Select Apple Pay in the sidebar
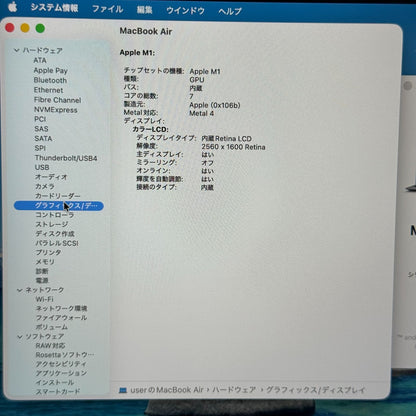The width and height of the screenshot is (416, 416). tap(51, 71)
